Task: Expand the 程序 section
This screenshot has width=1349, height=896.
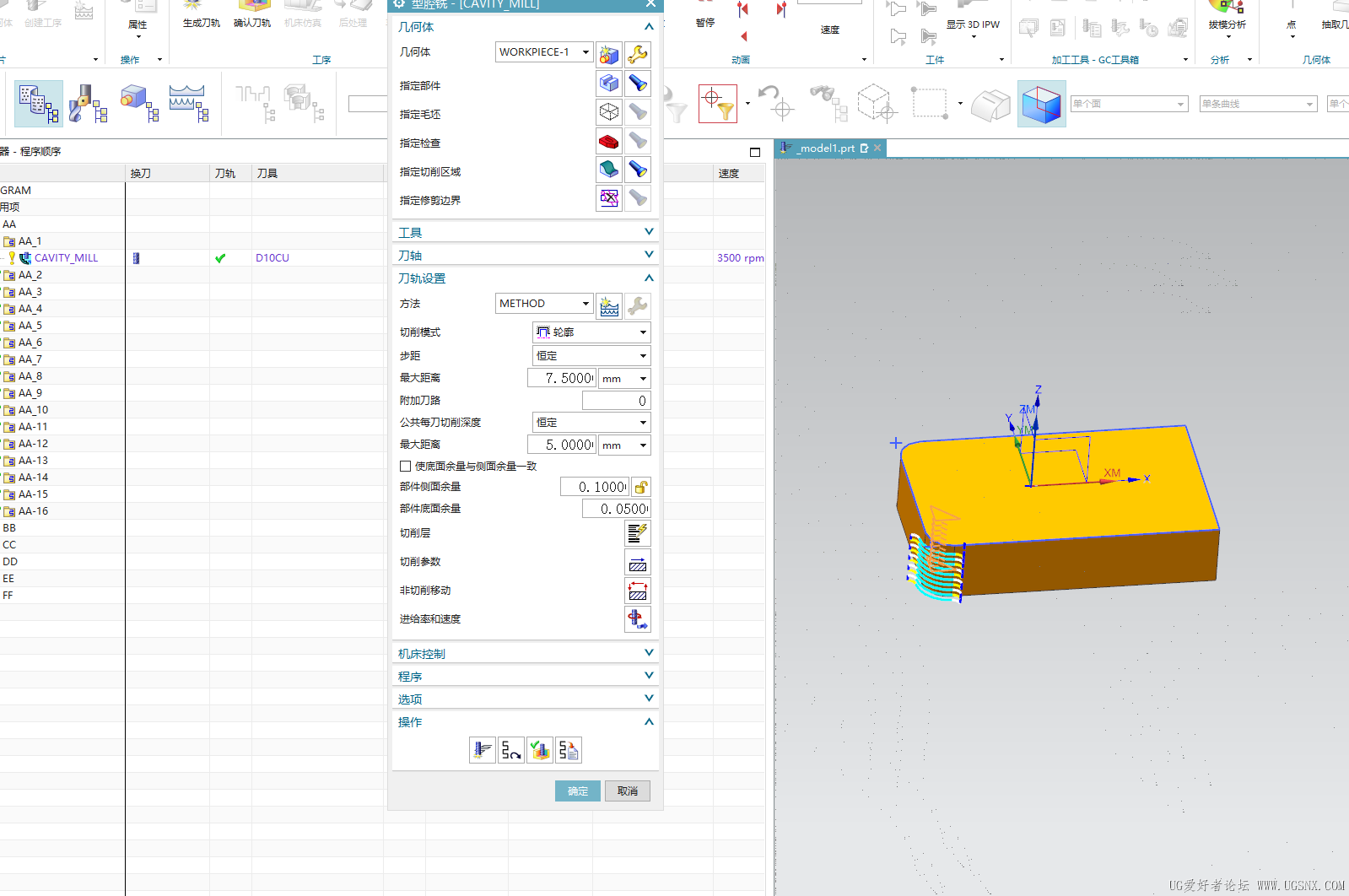Action: pyautogui.click(x=525, y=676)
